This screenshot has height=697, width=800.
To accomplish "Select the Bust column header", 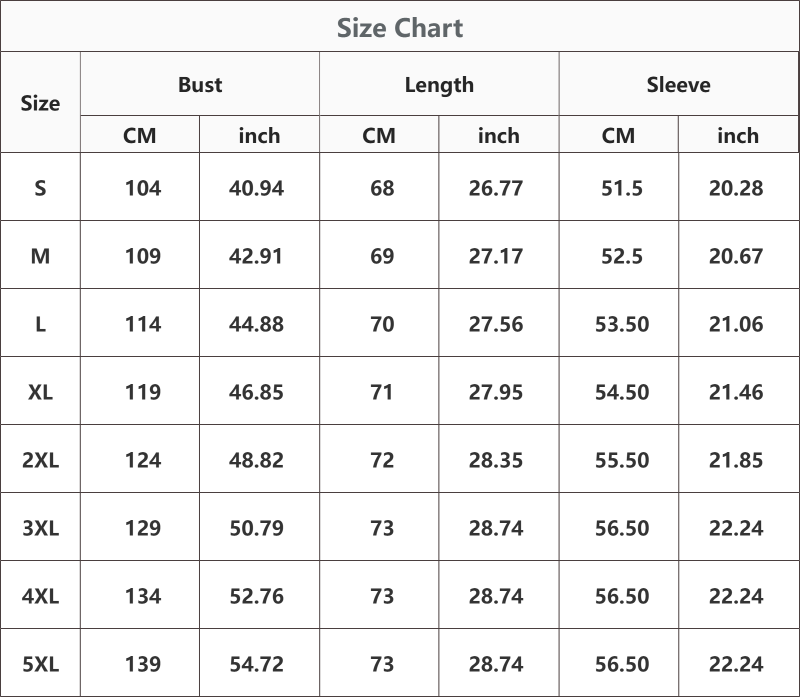I will [200, 85].
